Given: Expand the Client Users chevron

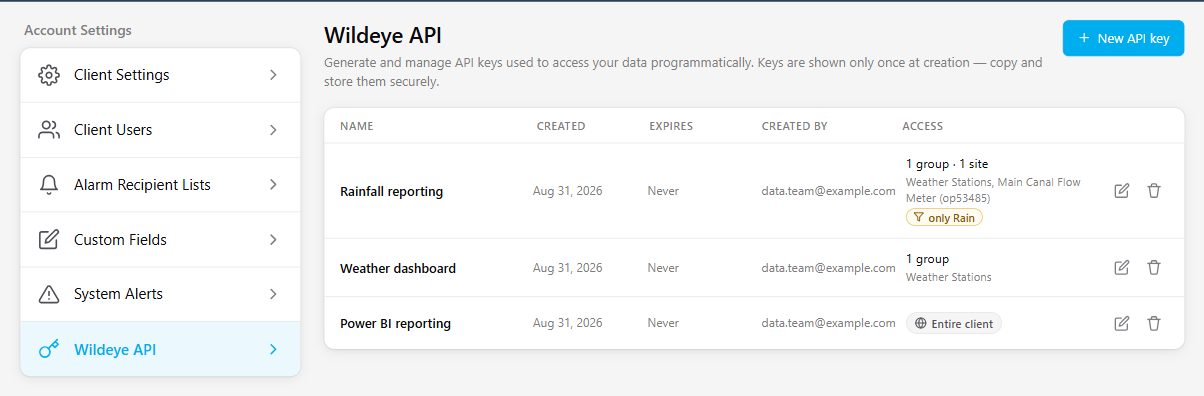Looking at the screenshot, I should pos(273,130).
